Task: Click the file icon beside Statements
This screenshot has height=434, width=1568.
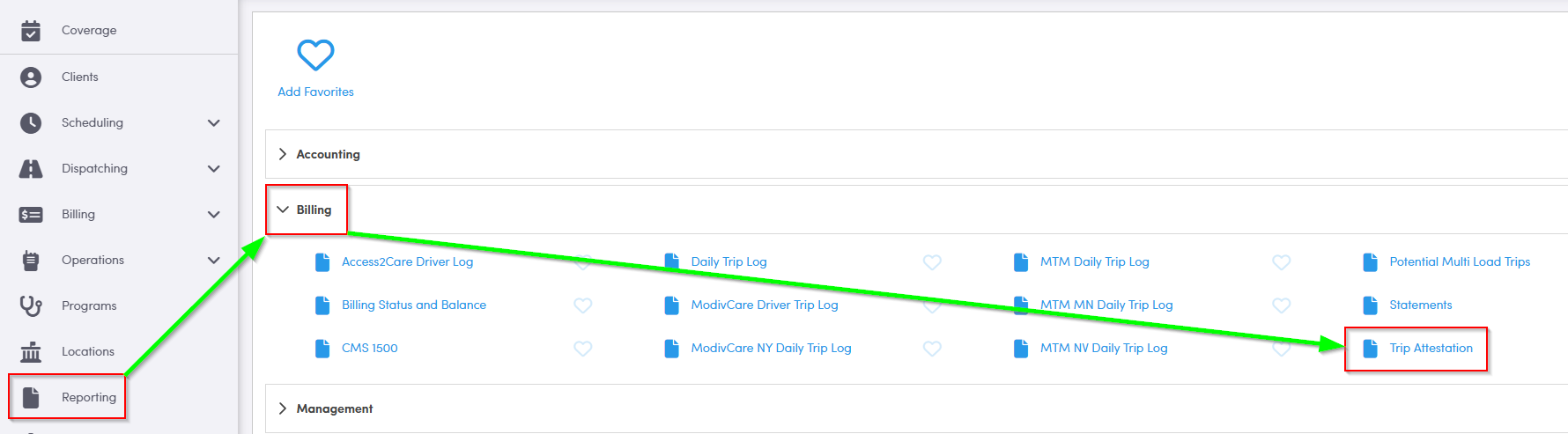Action: (1370, 305)
